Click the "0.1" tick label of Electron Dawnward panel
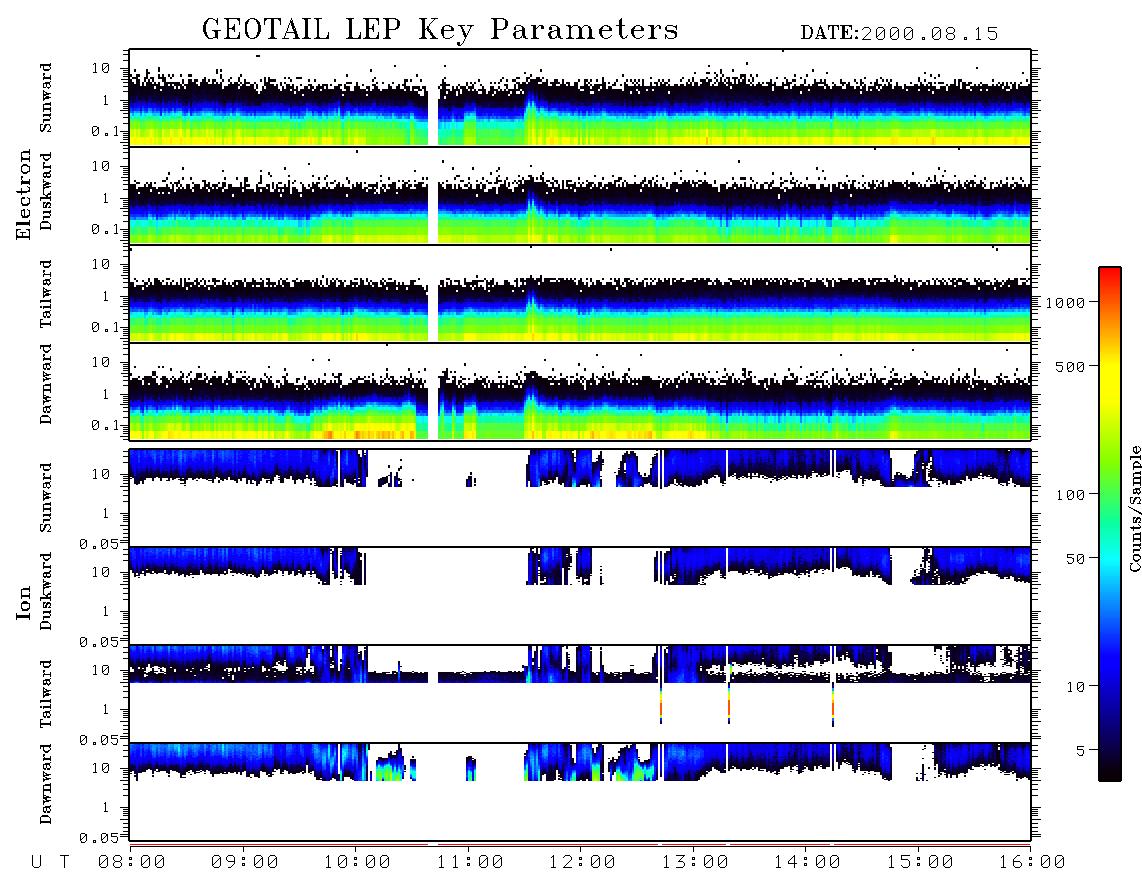 coord(105,425)
